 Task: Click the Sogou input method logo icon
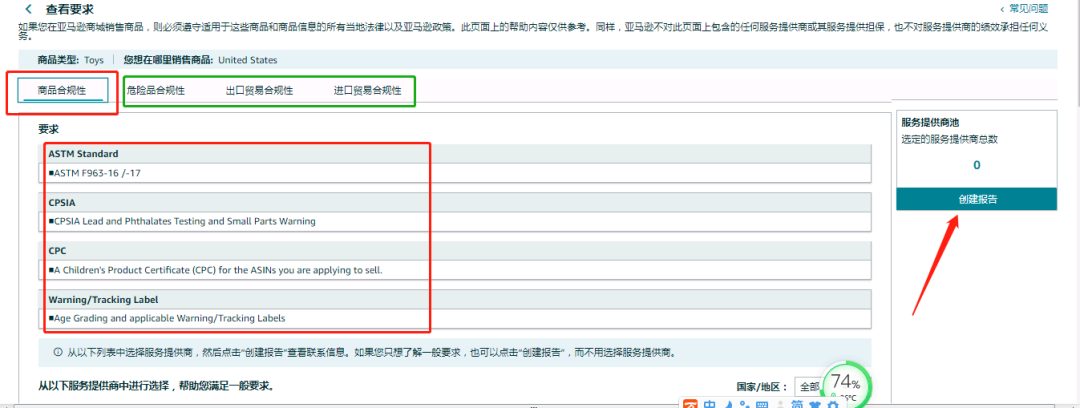pyautogui.click(x=692, y=404)
